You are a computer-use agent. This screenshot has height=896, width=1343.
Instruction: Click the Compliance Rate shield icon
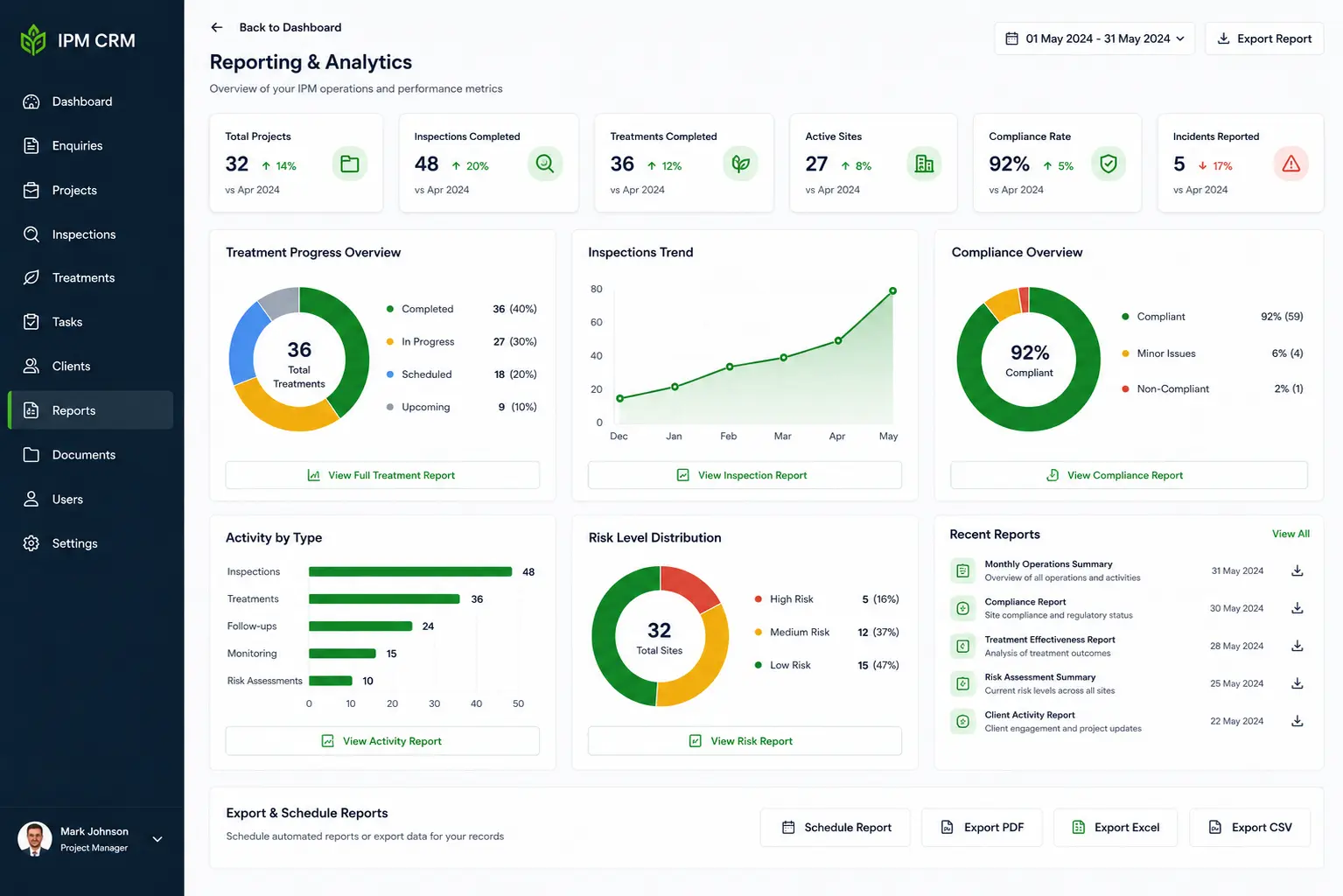tap(1109, 164)
